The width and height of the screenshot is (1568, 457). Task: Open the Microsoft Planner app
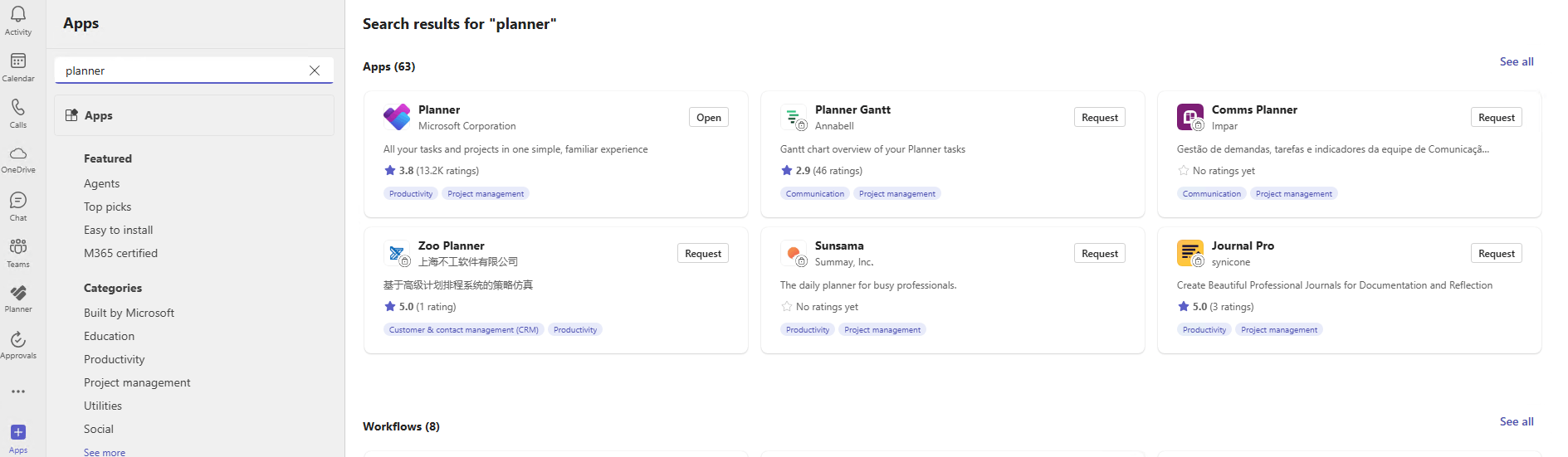pos(709,117)
